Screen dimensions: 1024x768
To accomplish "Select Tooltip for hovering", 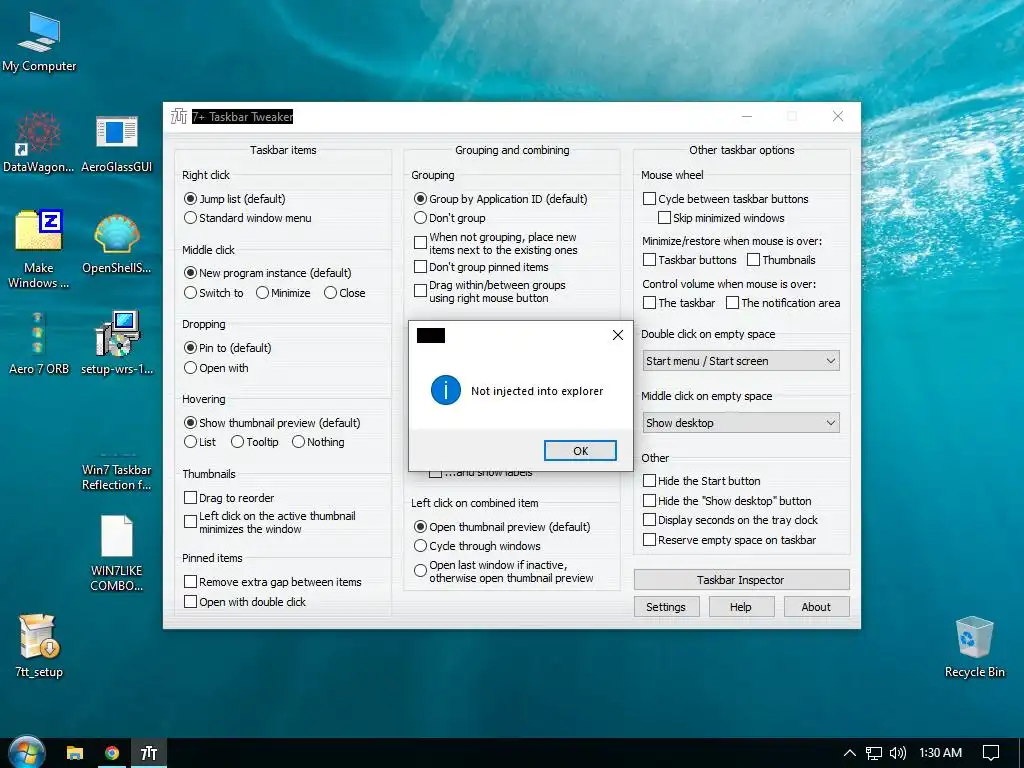I will pos(255,442).
